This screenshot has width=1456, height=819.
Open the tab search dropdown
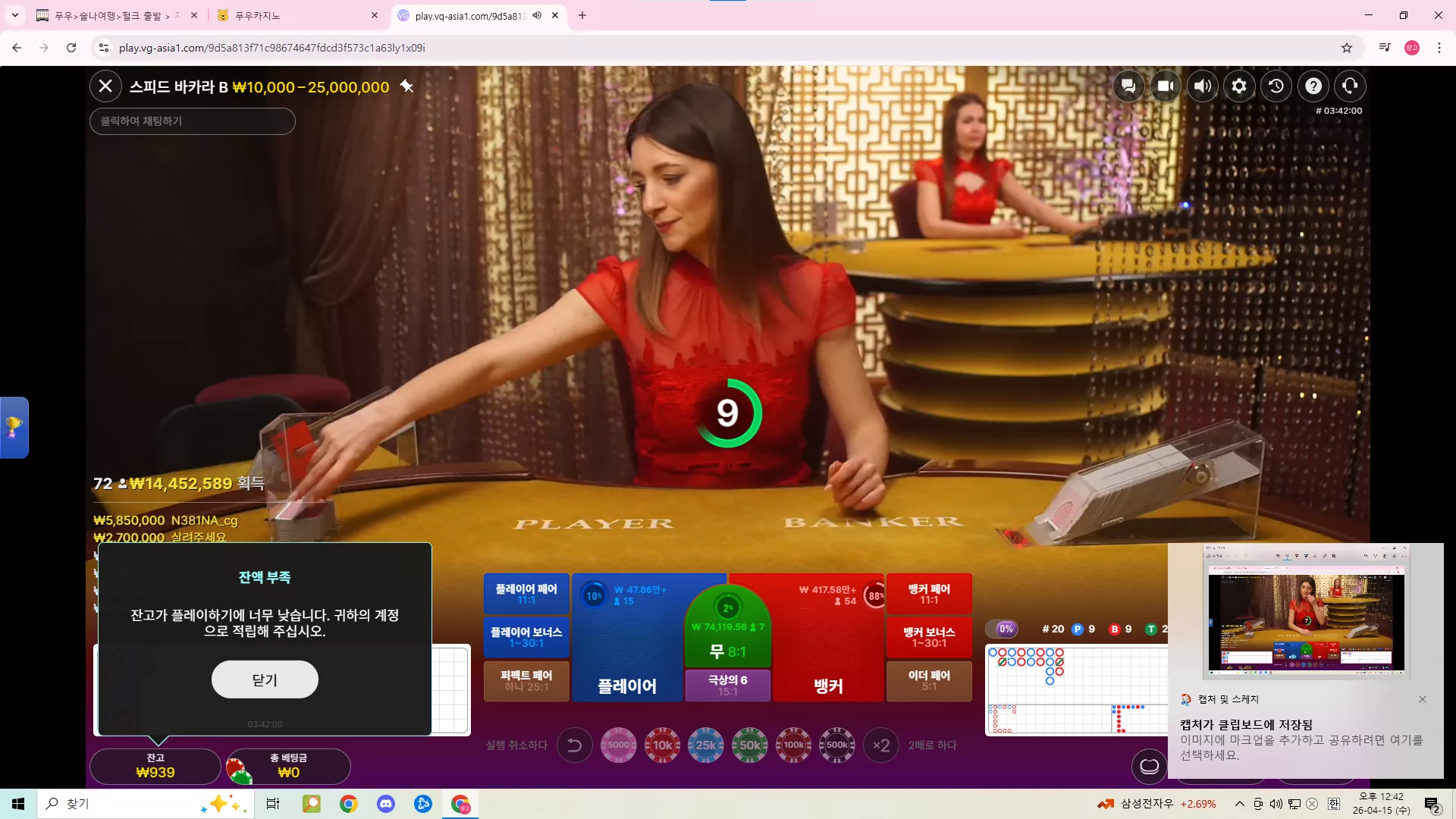point(14,15)
